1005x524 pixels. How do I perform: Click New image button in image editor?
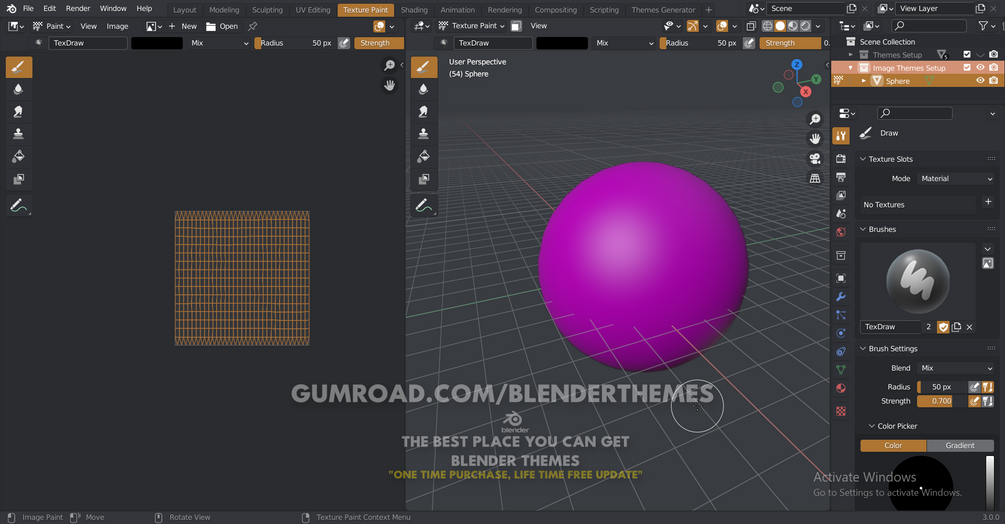click(x=183, y=26)
